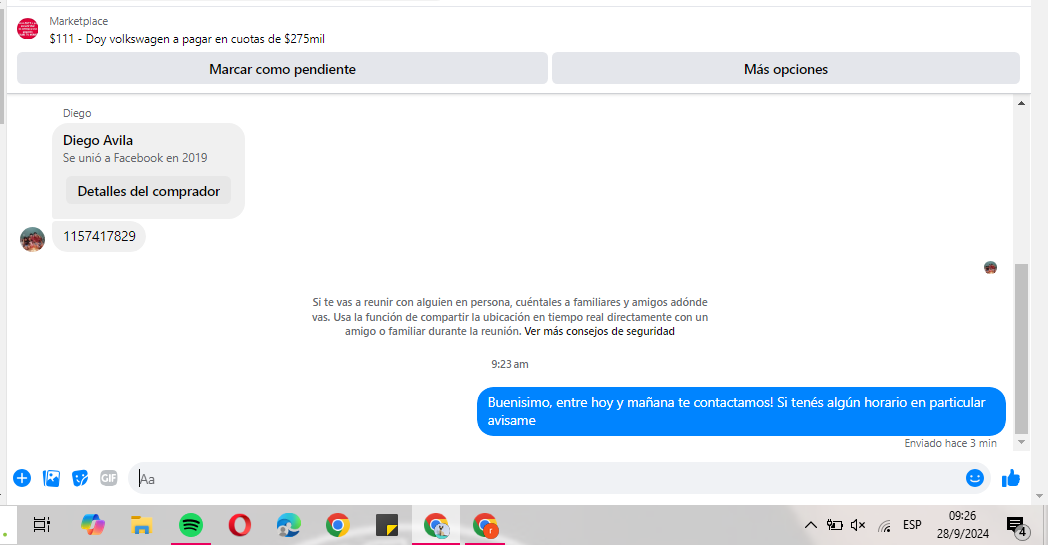Click the Marketplace listing thumbnail

28,29
